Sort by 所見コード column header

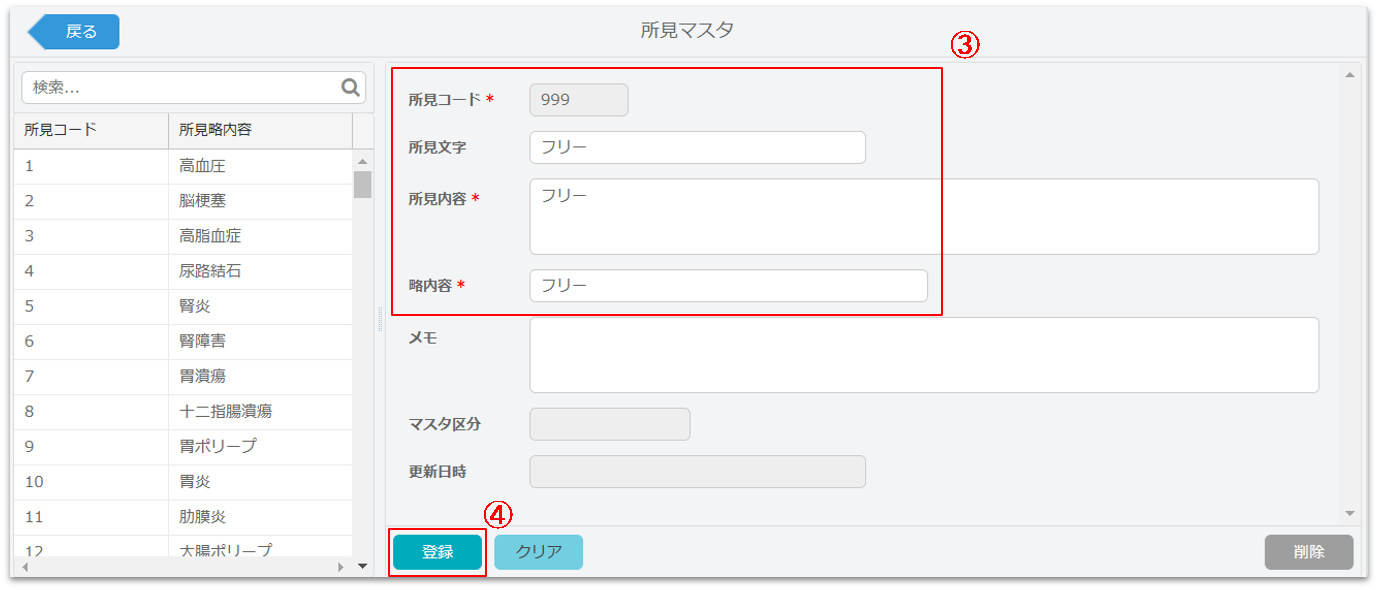(90, 130)
